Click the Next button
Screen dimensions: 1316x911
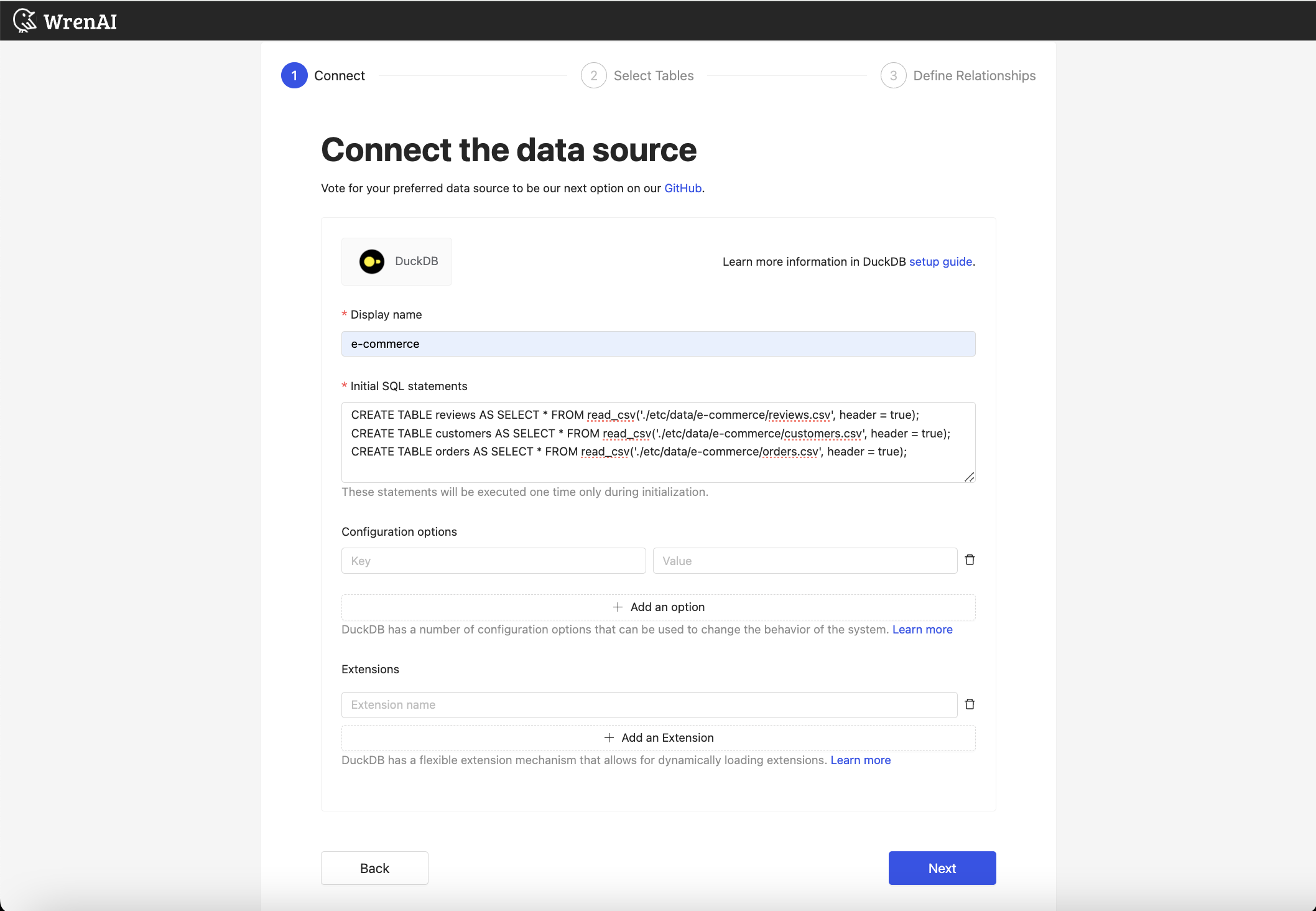click(x=942, y=868)
